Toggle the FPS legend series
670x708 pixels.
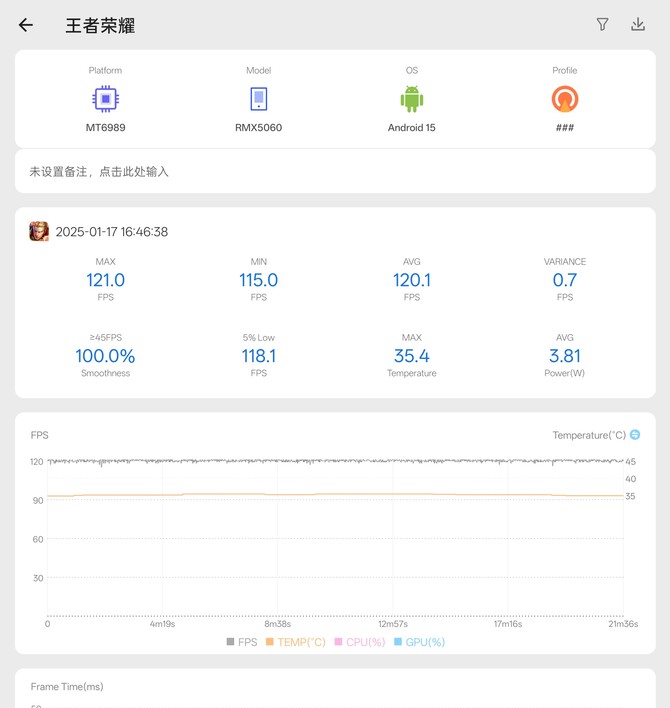(x=241, y=642)
